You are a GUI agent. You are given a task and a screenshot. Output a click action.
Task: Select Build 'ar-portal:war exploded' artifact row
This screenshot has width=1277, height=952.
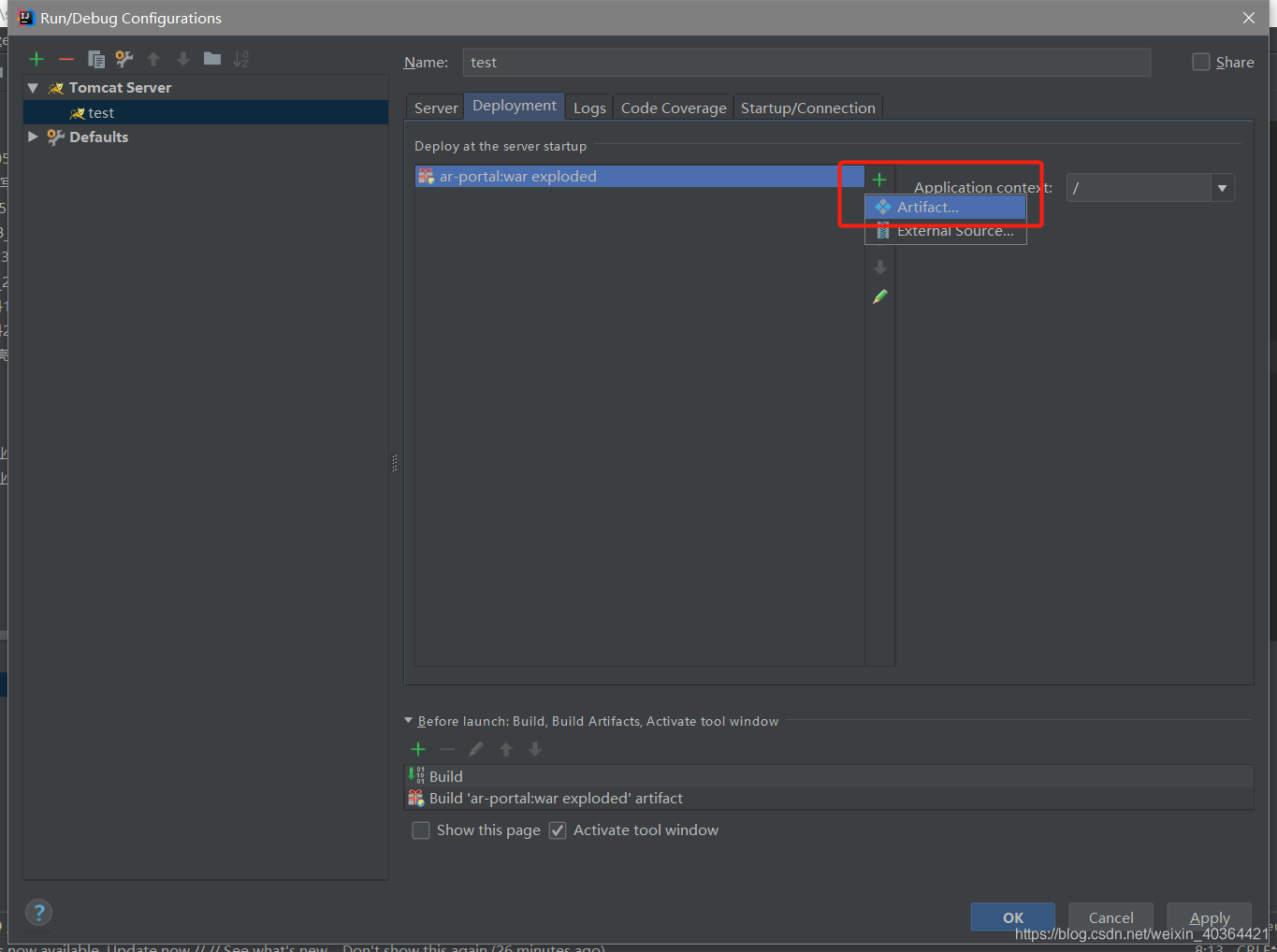(x=829, y=798)
